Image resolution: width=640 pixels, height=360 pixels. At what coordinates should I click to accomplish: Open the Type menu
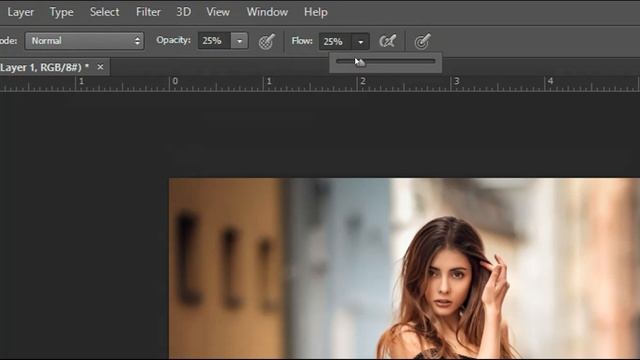tap(61, 12)
